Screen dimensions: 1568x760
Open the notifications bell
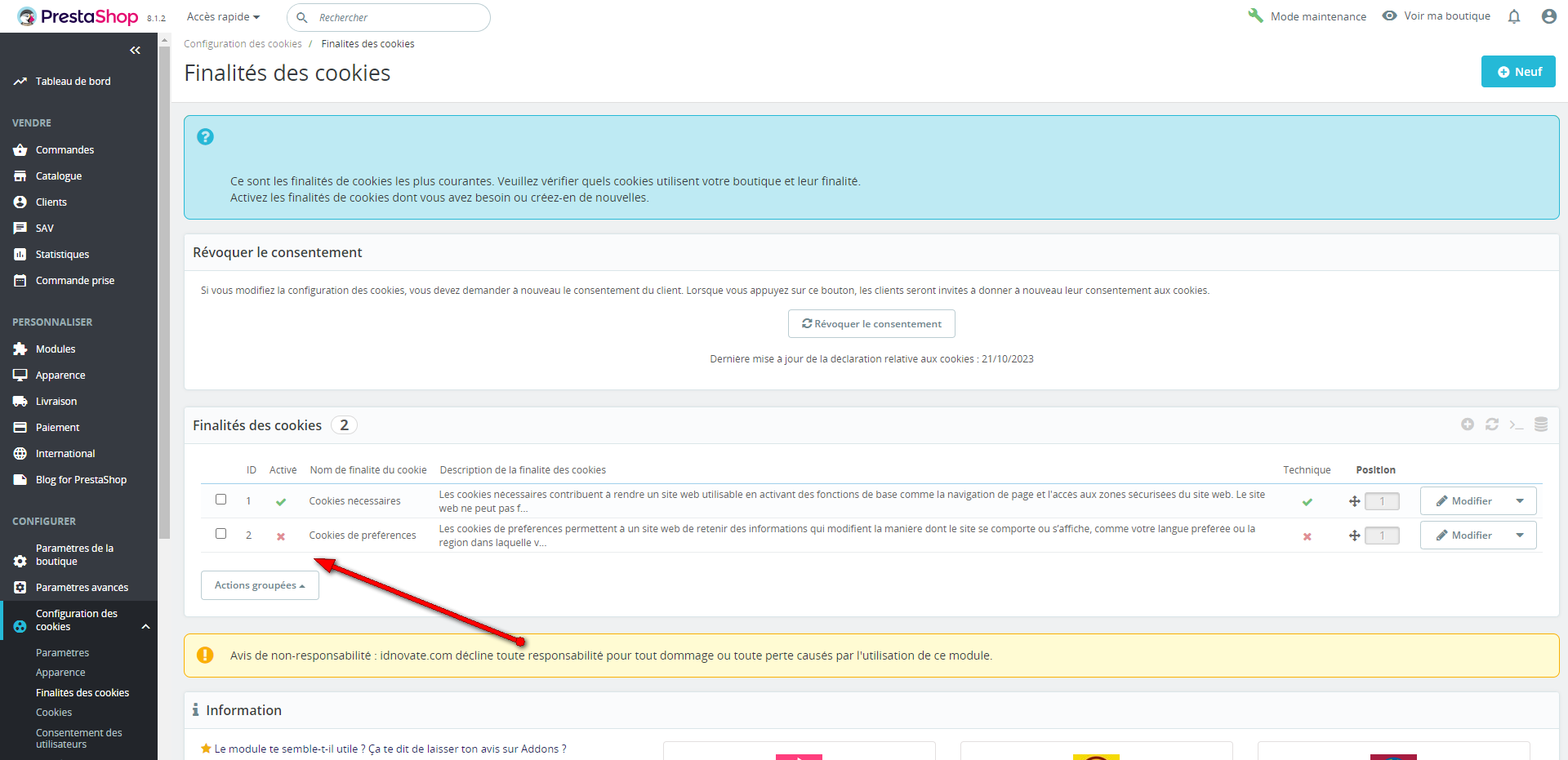click(1514, 16)
